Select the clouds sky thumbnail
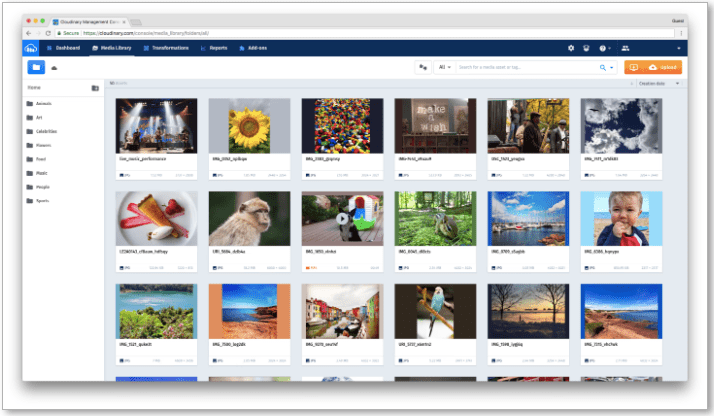Image resolution: width=714 pixels, height=416 pixels. (x=621, y=126)
